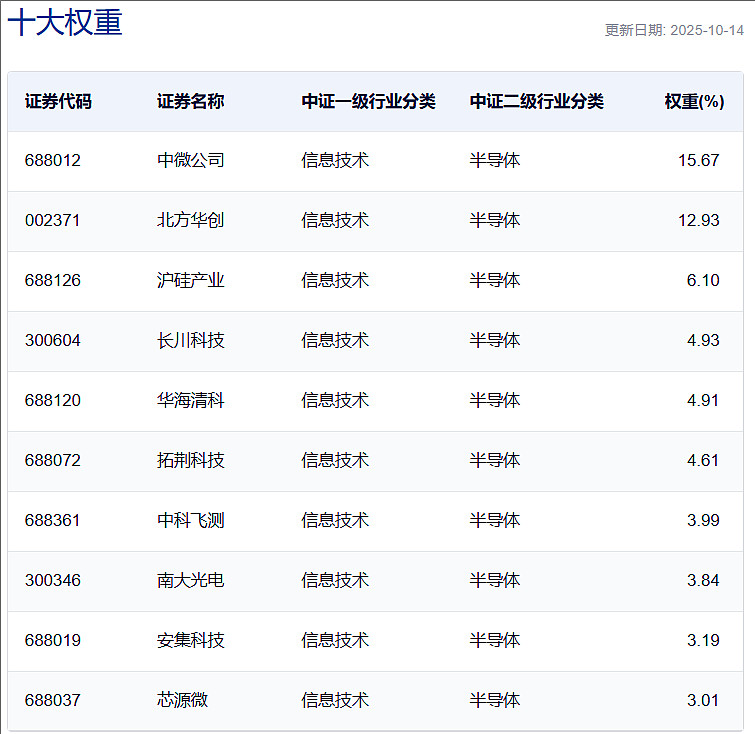Viewport: 755px width, 734px height.
Task: Select the name 南大光电
Action: coord(191,580)
